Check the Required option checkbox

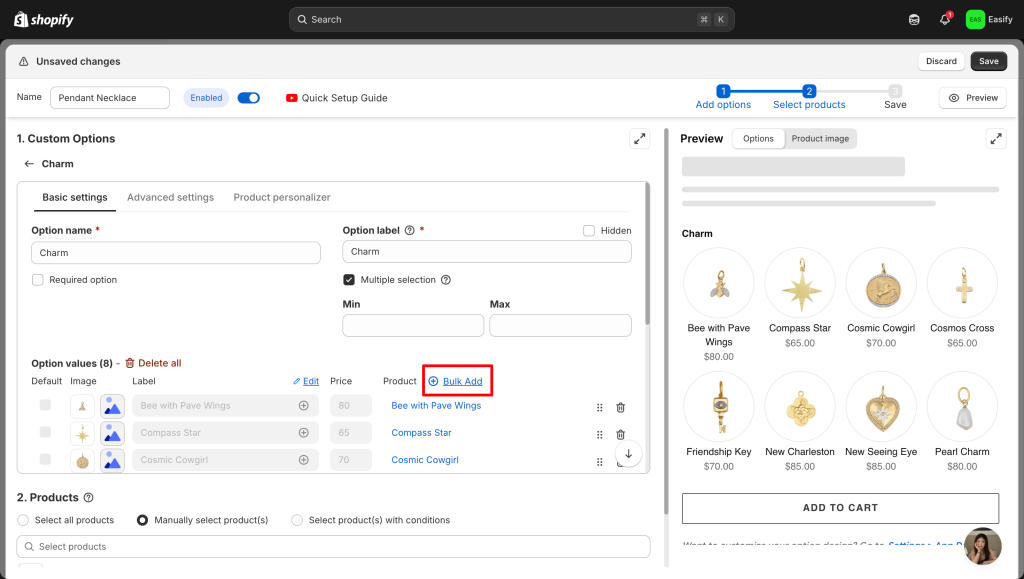tap(38, 280)
